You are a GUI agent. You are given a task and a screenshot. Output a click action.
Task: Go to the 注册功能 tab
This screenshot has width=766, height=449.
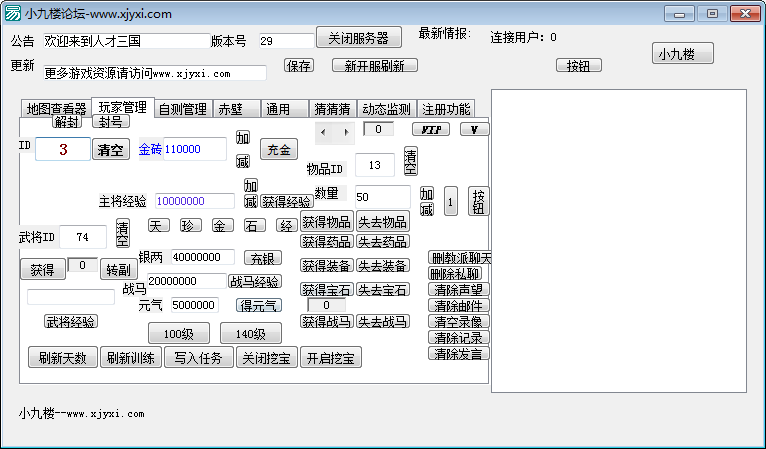point(445,109)
